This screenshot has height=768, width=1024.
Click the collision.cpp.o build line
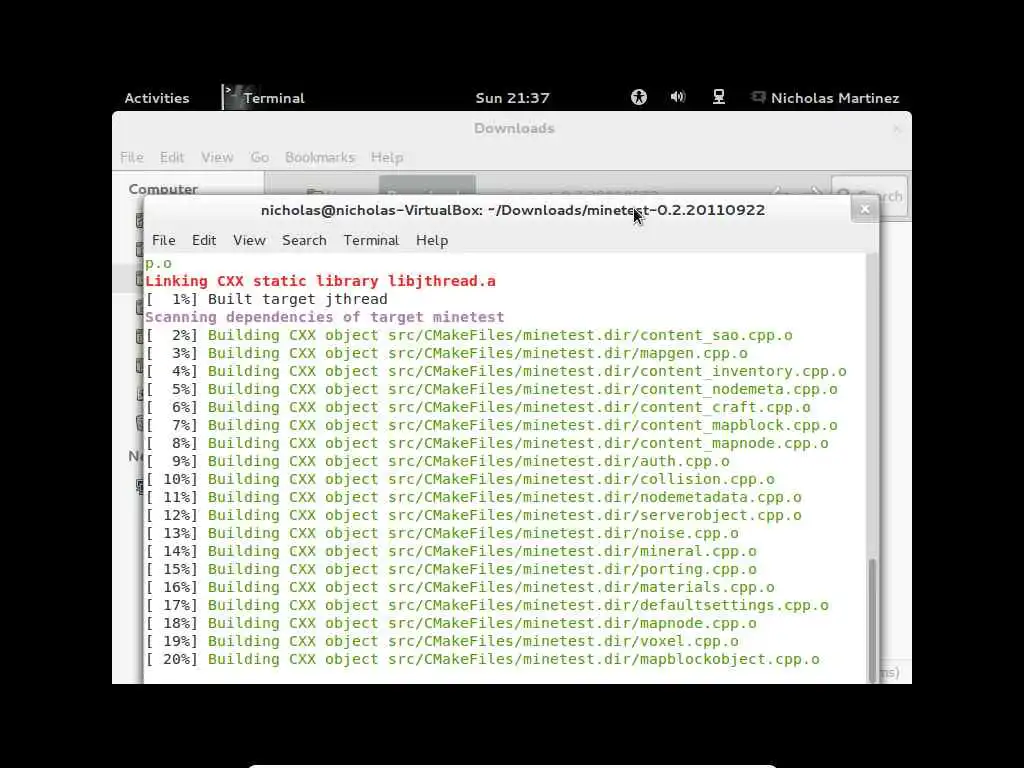(x=460, y=479)
